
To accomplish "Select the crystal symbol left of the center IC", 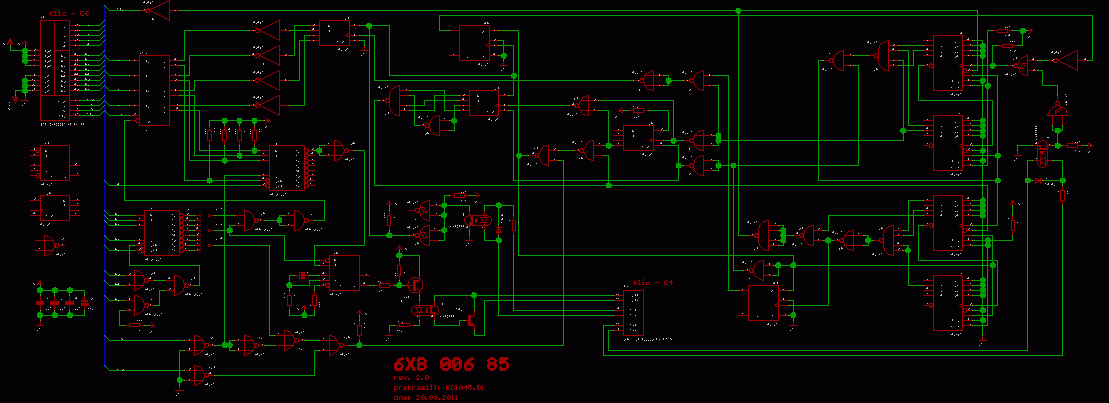I will [301, 276].
